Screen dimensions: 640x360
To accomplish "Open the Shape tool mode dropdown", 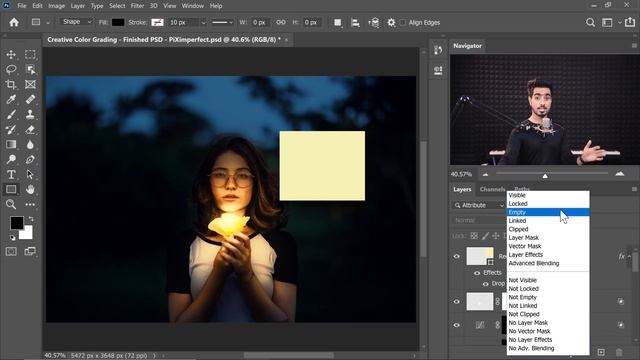I will 76,22.
